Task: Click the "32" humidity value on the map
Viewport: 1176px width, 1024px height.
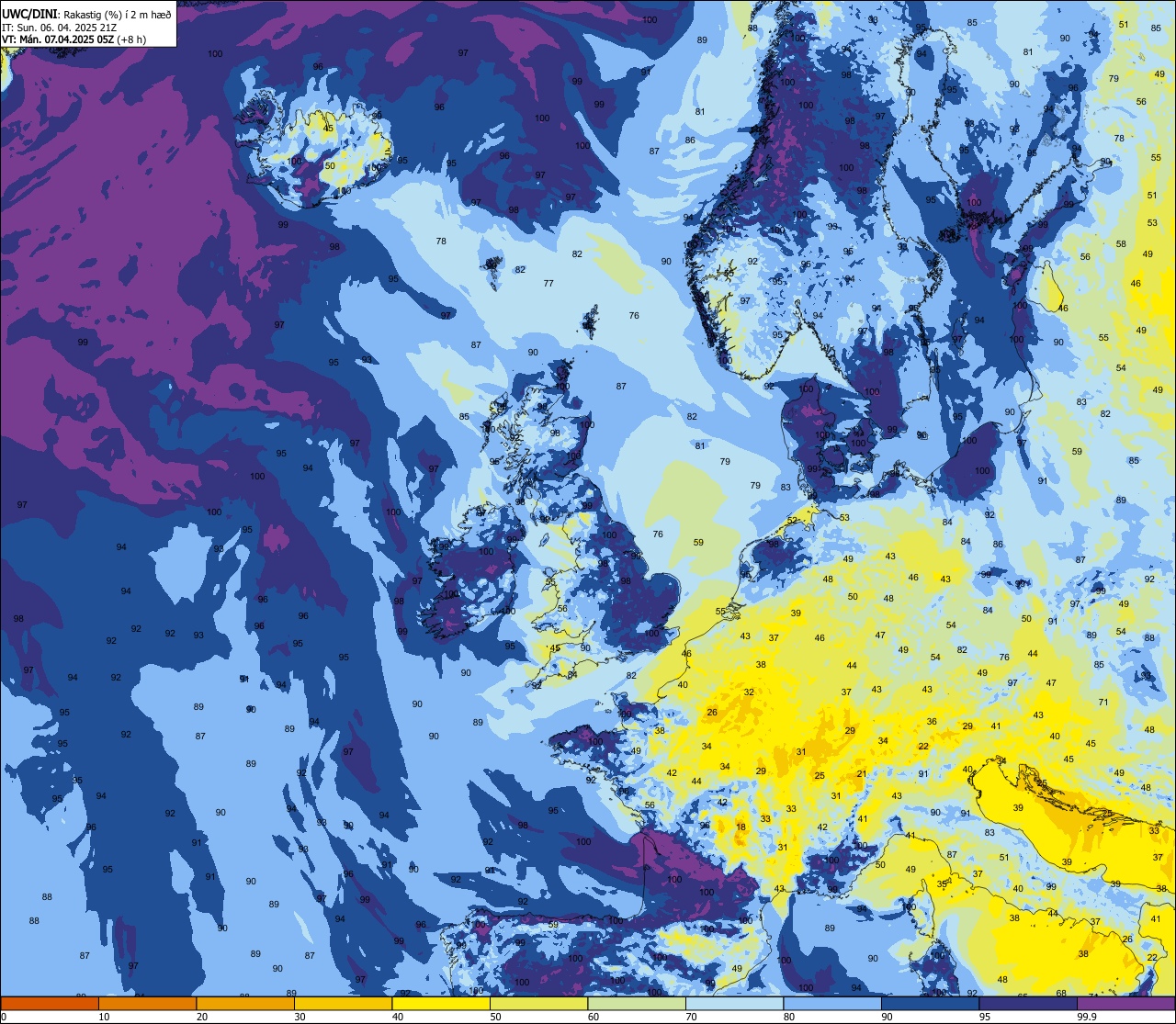Action: (750, 692)
